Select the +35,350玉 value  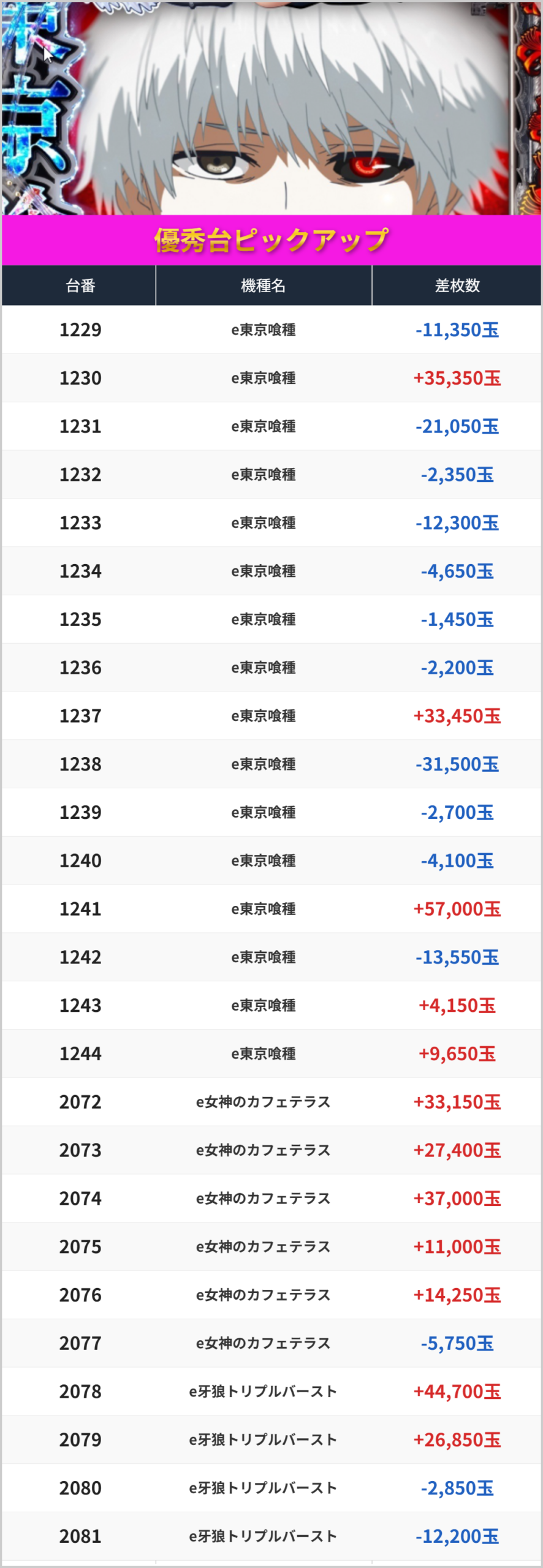[x=457, y=379]
